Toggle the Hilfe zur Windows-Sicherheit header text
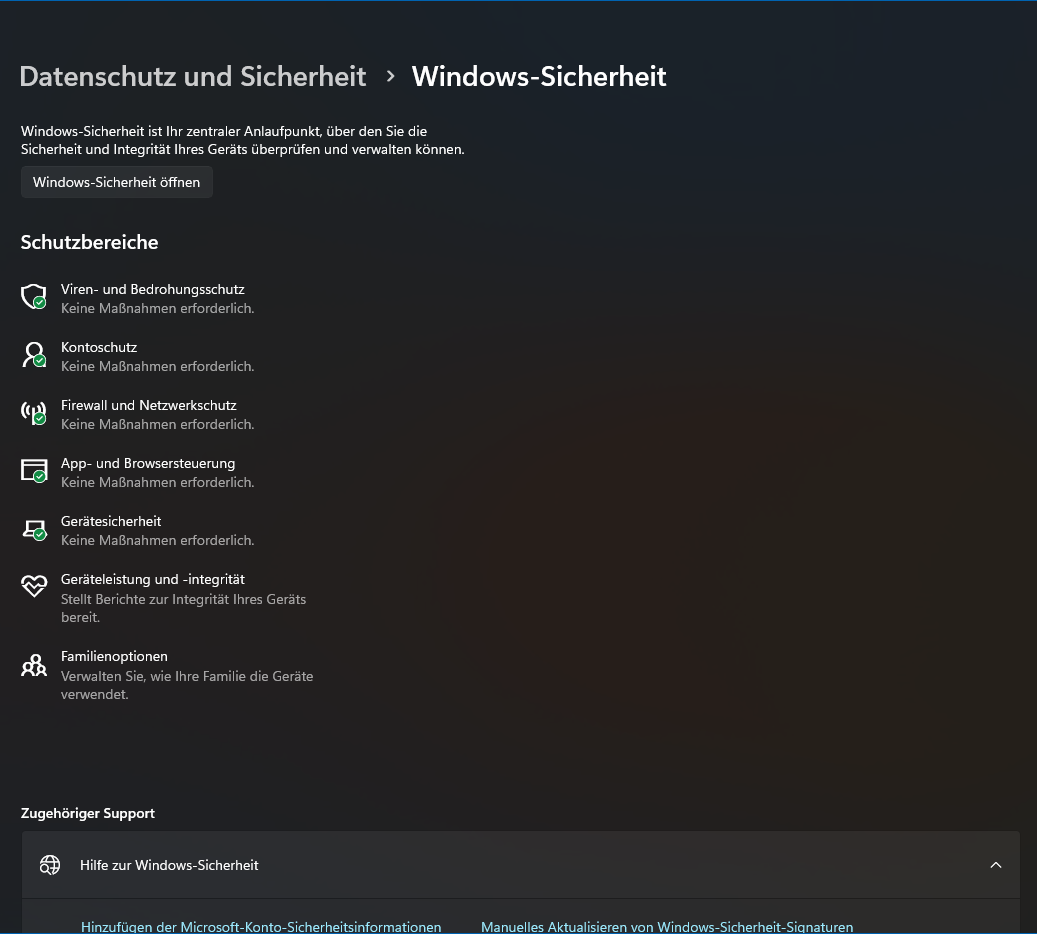 [169, 865]
